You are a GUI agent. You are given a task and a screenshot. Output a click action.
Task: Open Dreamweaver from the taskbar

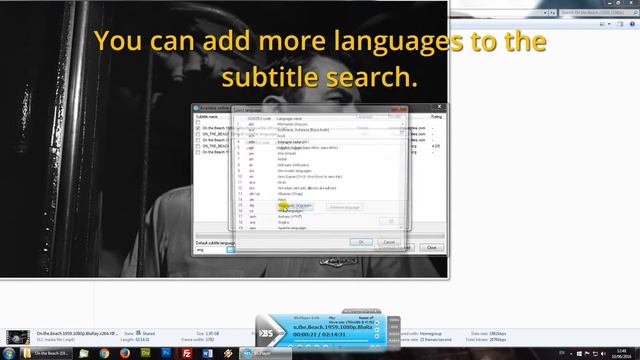pos(145,353)
